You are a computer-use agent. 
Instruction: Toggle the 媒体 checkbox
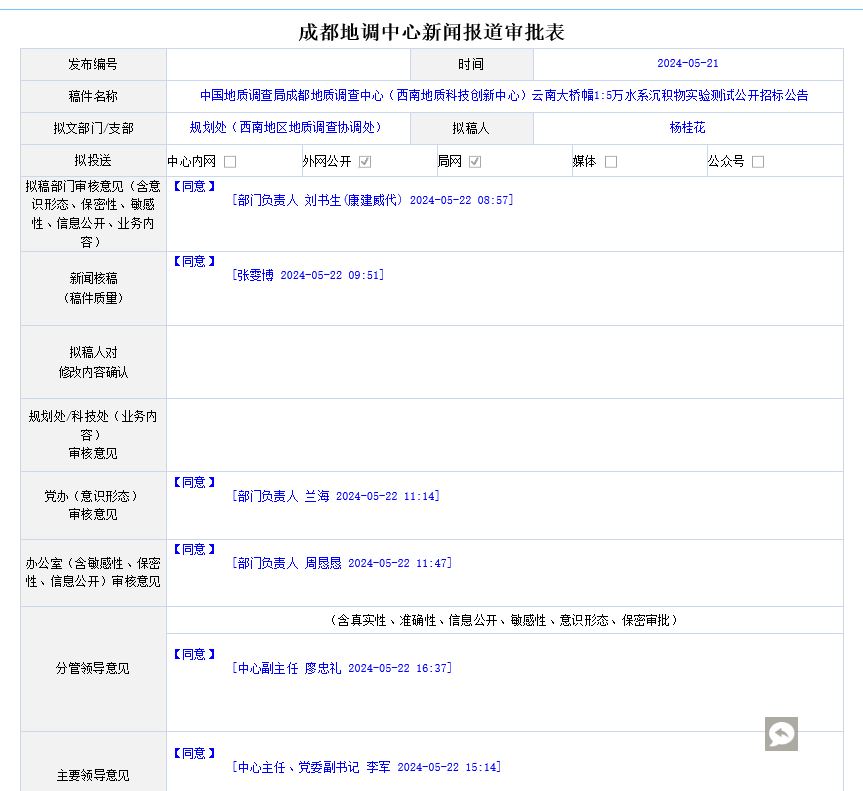click(611, 162)
